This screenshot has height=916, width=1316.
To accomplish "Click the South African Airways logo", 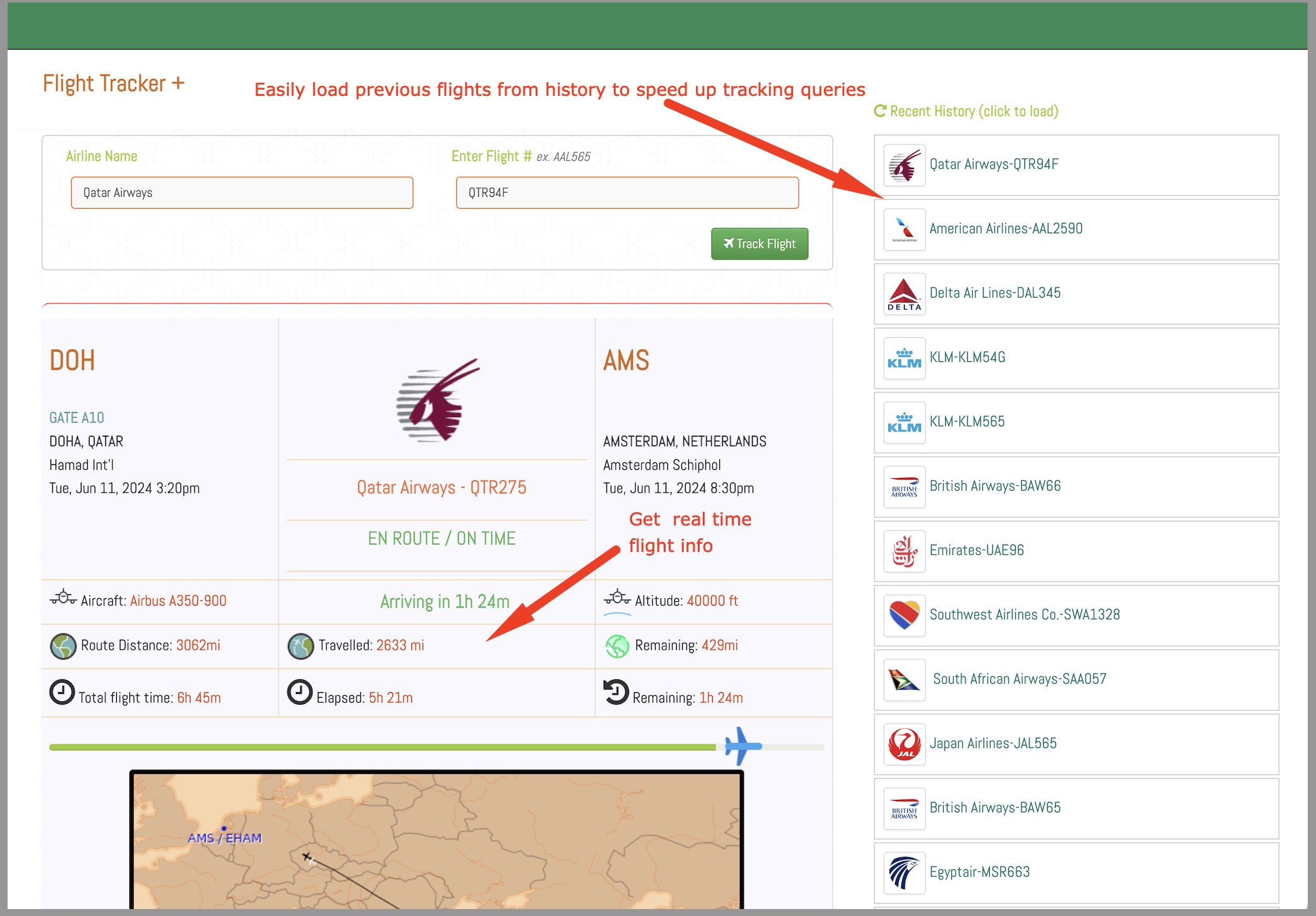I will point(904,680).
